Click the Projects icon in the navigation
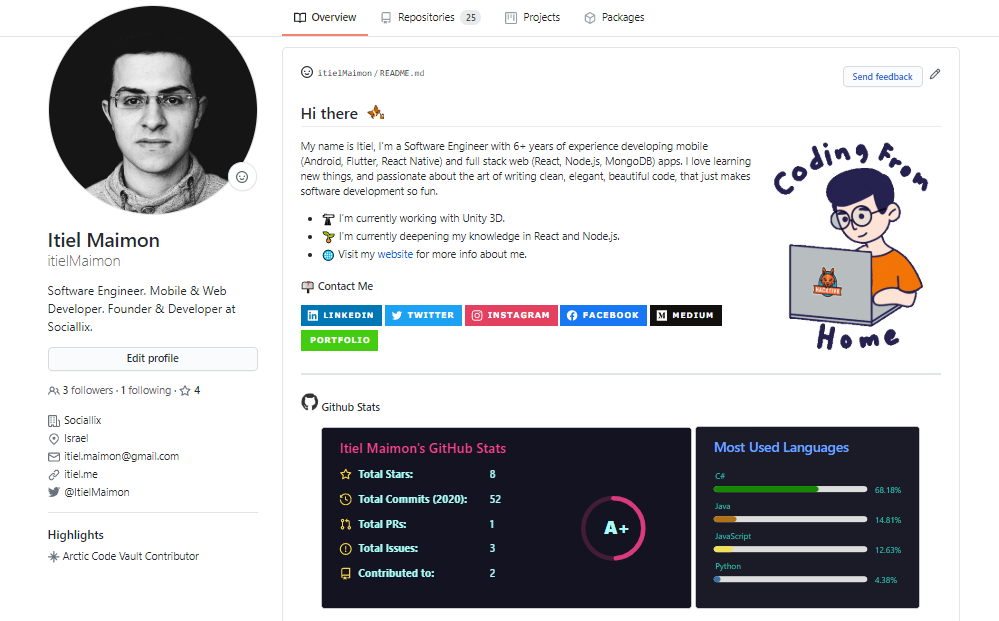The image size is (999, 621). [x=510, y=17]
